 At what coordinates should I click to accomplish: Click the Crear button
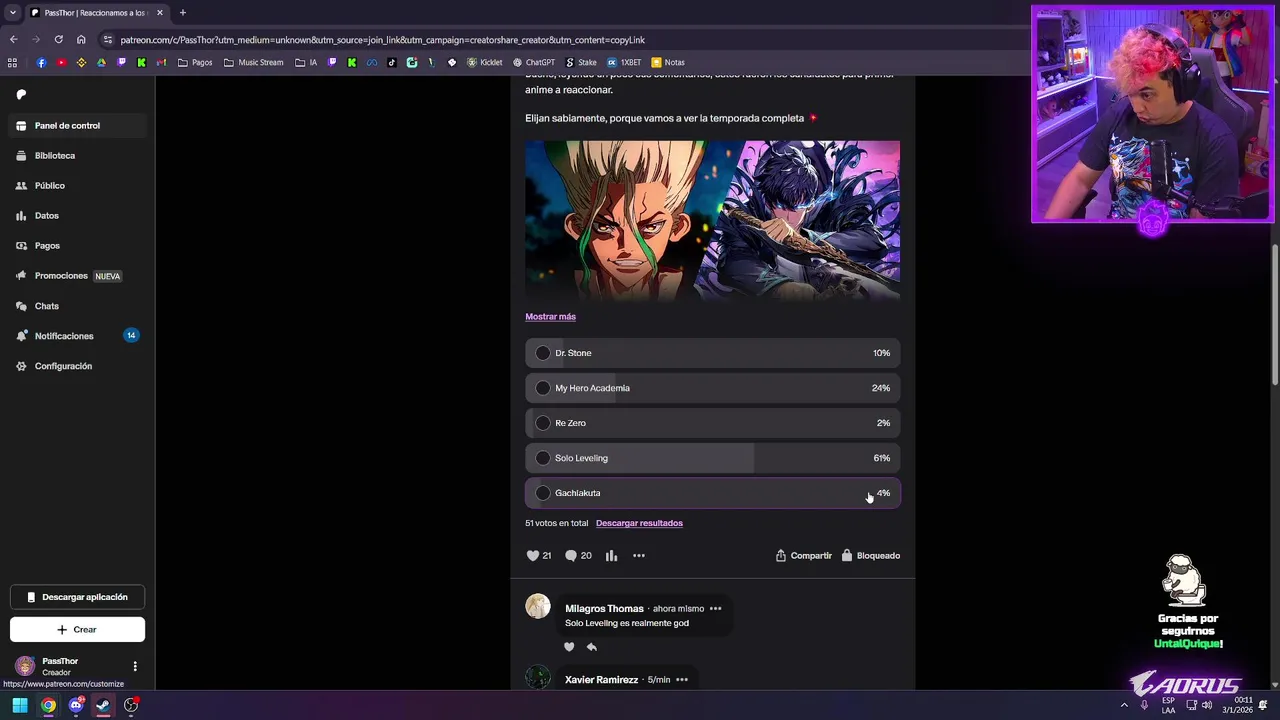[77, 630]
